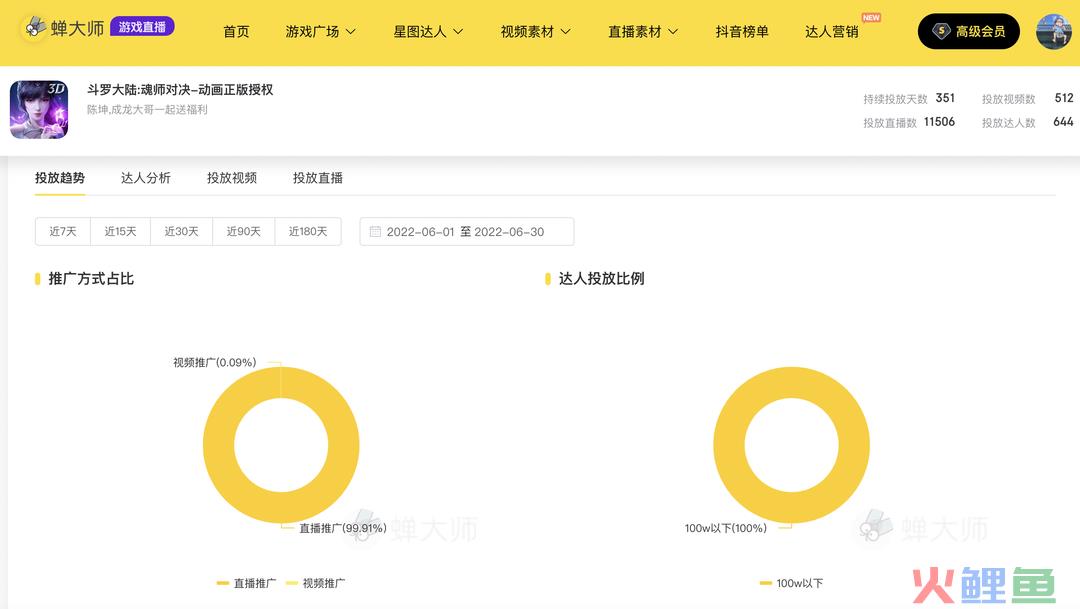Select the 近30天 range

pos(181,231)
